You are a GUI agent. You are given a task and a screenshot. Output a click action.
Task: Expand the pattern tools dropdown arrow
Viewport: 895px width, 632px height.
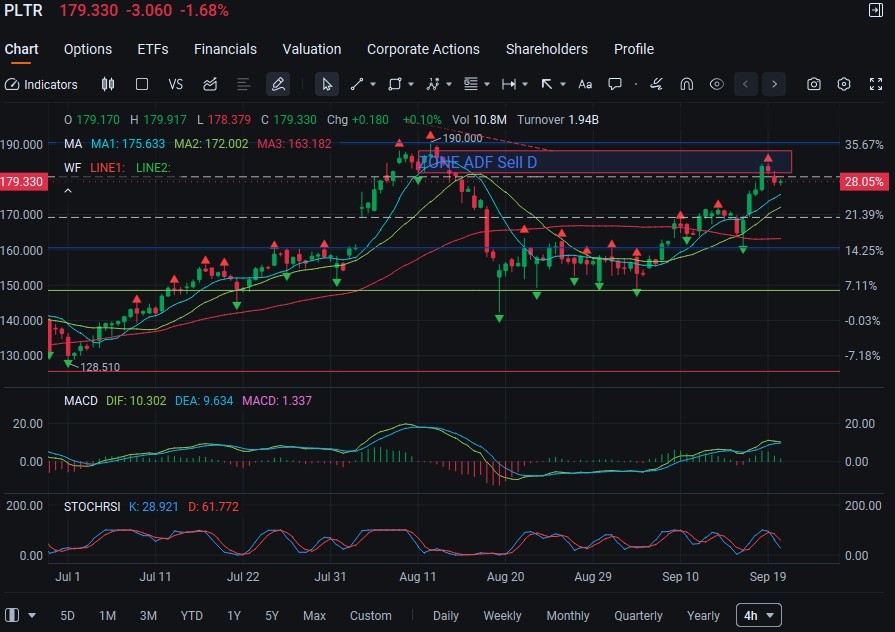[x=449, y=84]
